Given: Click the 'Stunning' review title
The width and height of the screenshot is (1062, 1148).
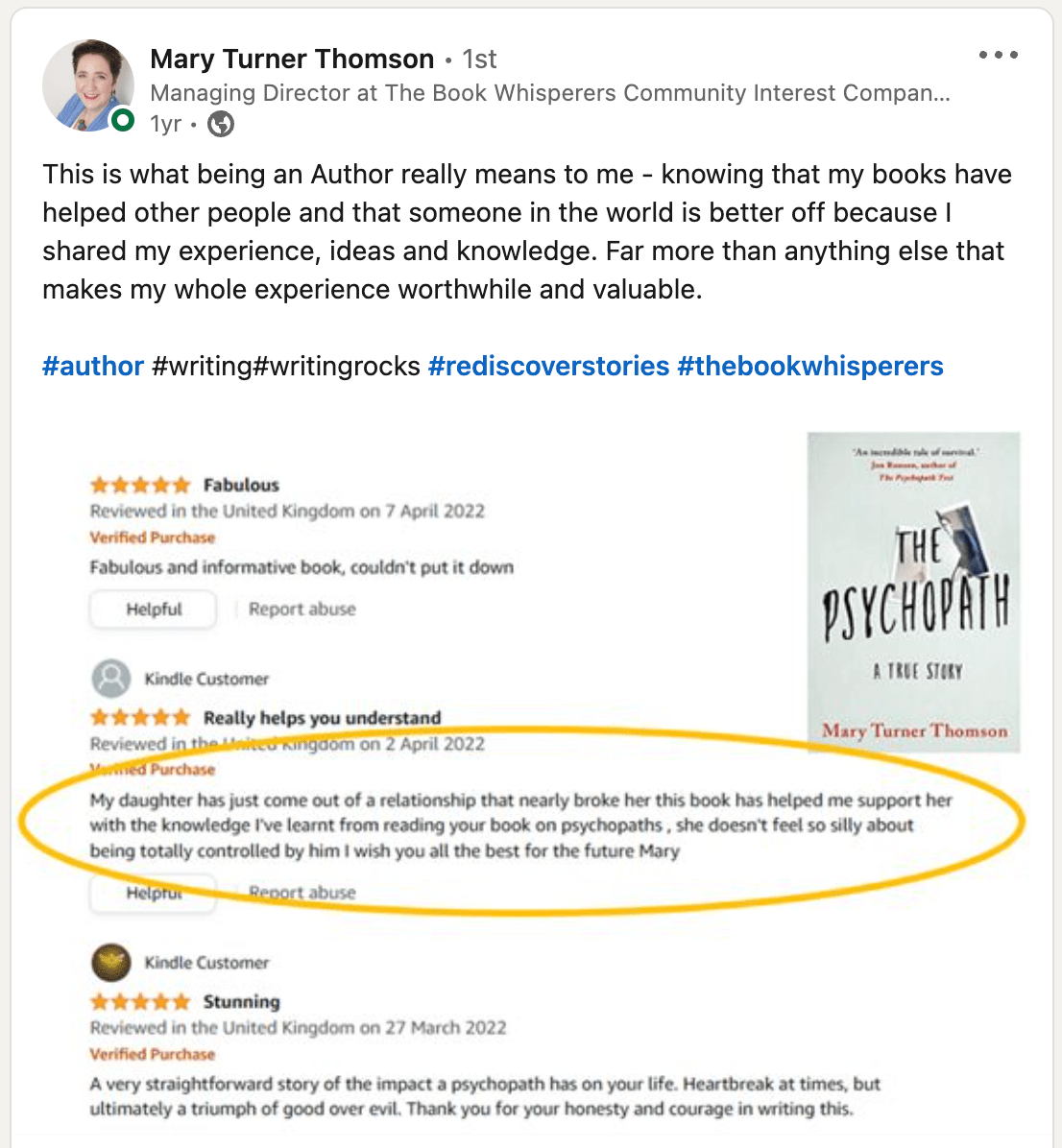Looking at the screenshot, I should coord(241,1002).
